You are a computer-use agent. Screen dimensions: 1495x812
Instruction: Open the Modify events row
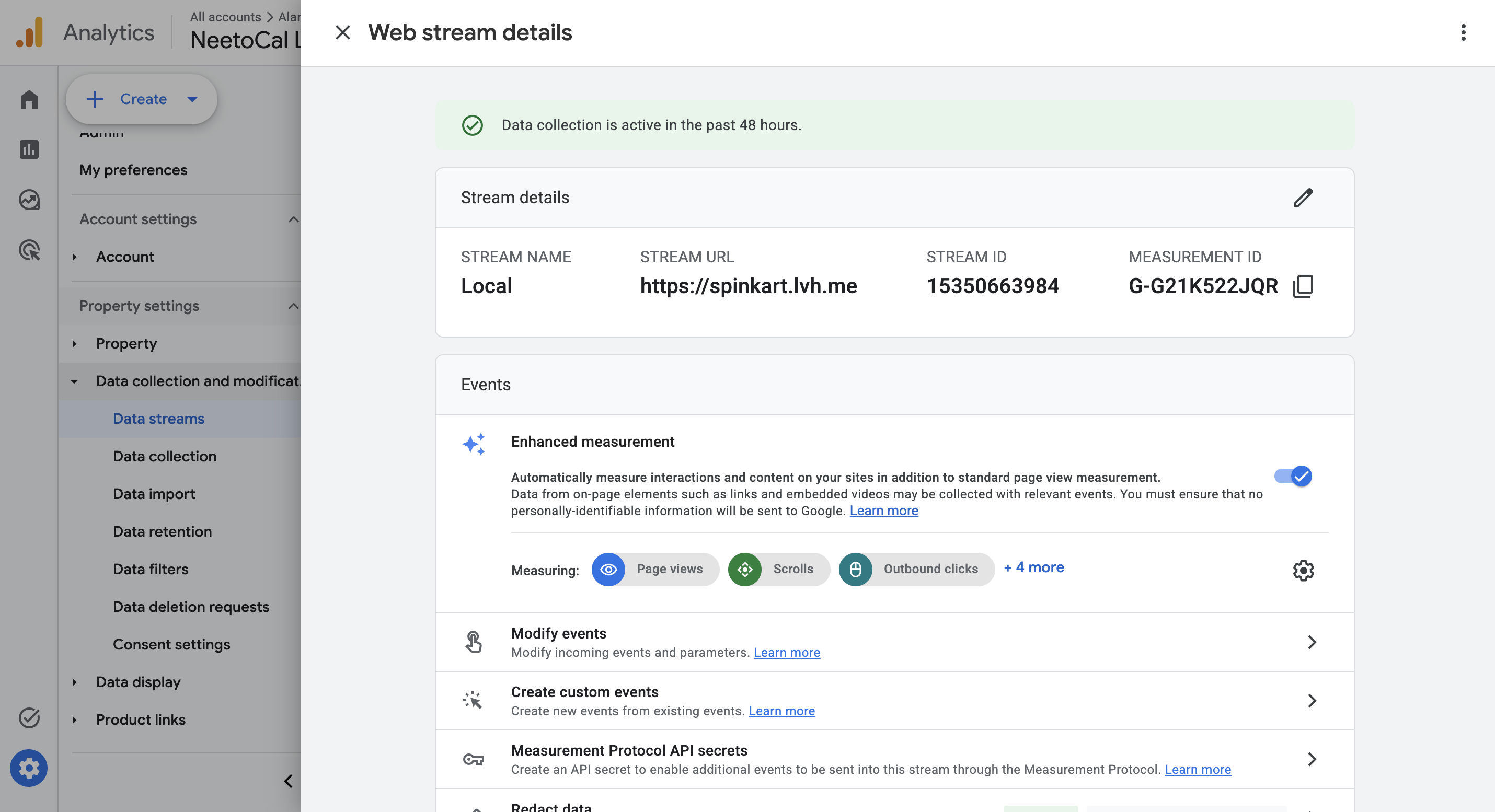coord(894,642)
